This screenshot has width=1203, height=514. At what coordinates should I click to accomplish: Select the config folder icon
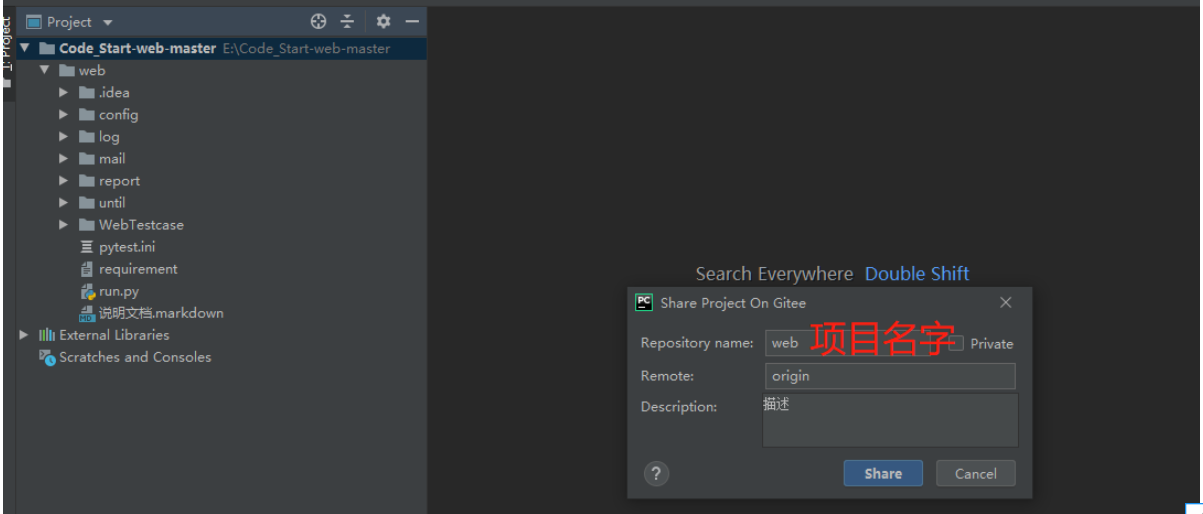[x=87, y=114]
